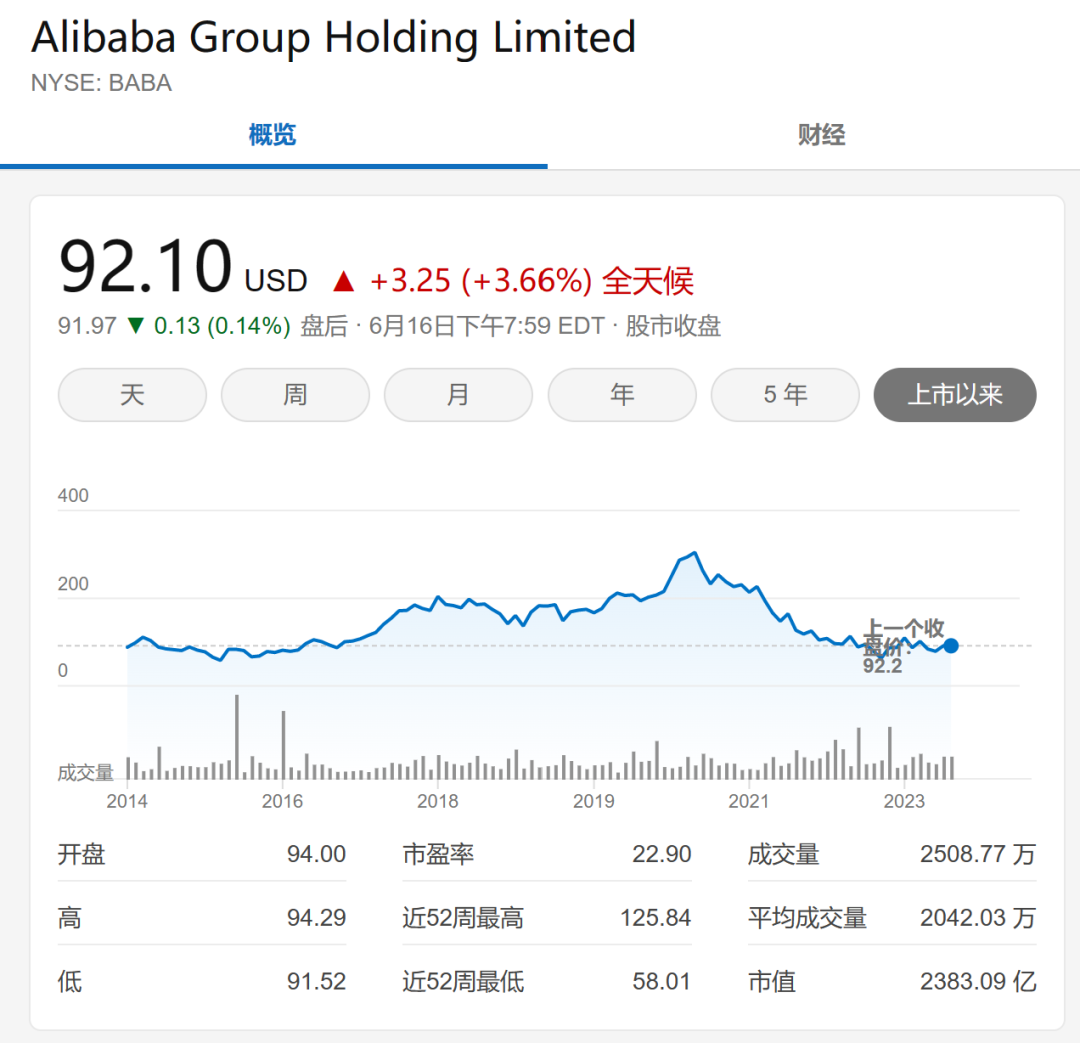Click the 近52周最高 value 125.84
Viewport: 1080px width, 1043px height.
pyautogui.click(x=655, y=917)
